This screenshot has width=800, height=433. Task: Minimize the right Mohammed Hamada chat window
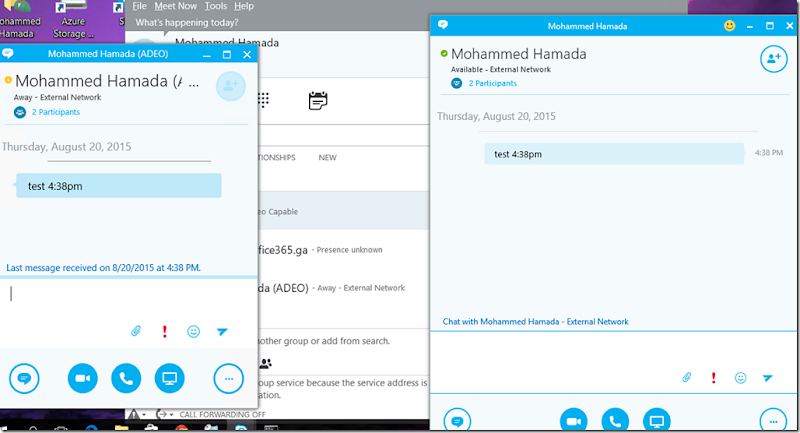[x=749, y=26]
